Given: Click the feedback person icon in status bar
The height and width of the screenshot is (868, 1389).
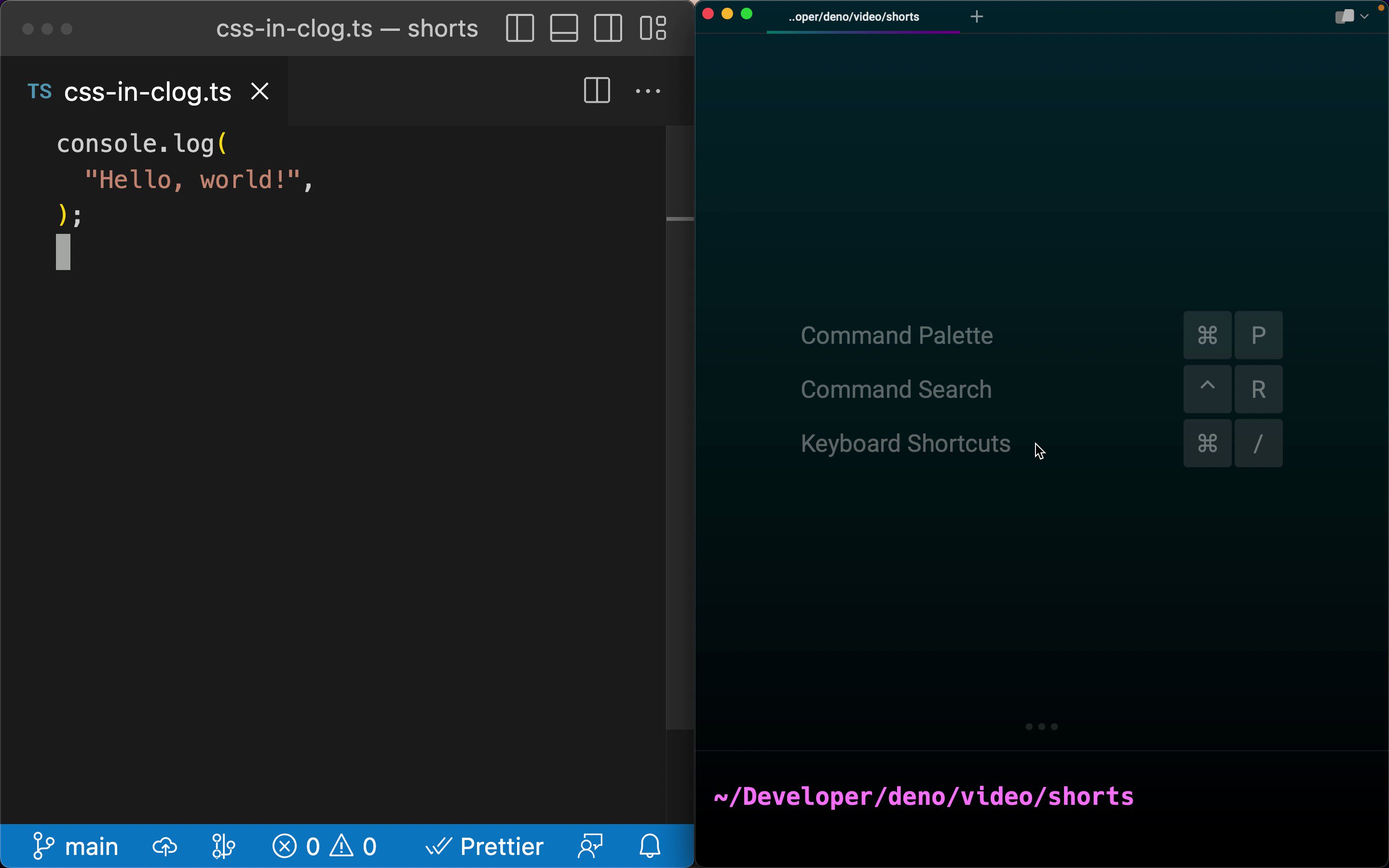Looking at the screenshot, I should 591,846.
